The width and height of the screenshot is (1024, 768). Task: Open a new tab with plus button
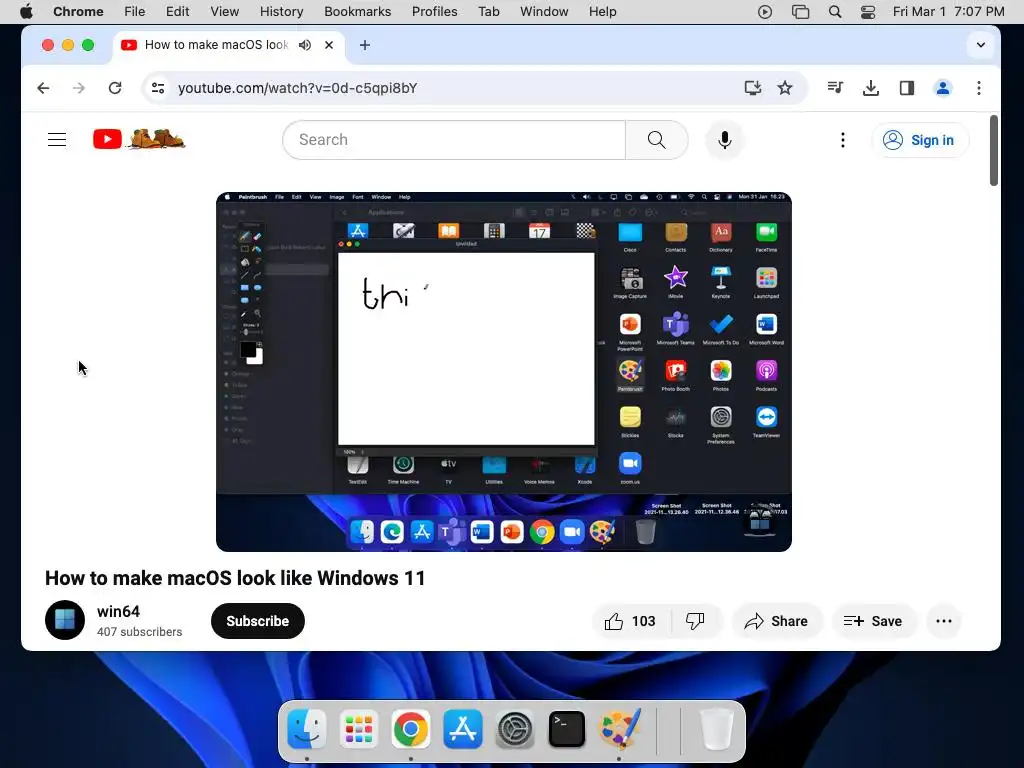365,45
